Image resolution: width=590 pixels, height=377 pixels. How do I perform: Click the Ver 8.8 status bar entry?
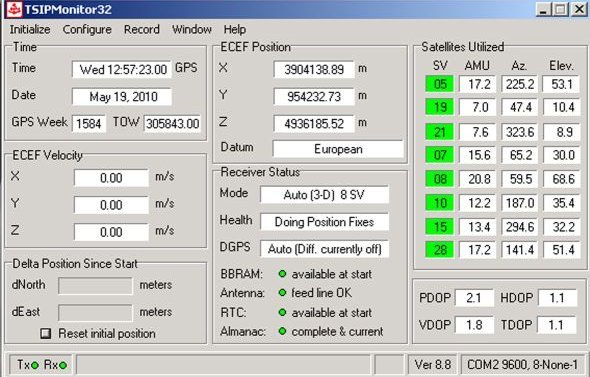point(432,364)
